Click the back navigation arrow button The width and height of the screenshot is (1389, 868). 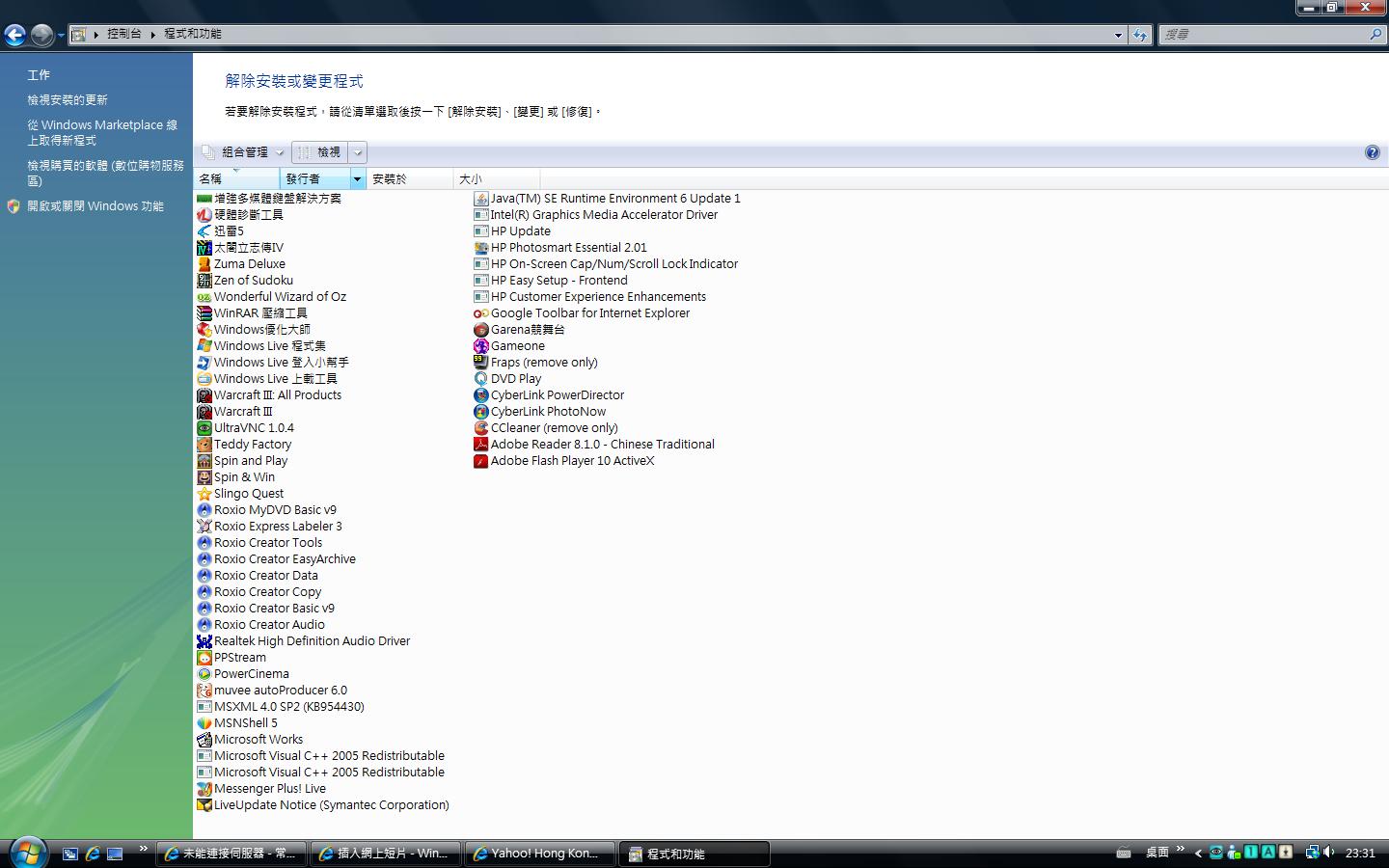(x=14, y=36)
